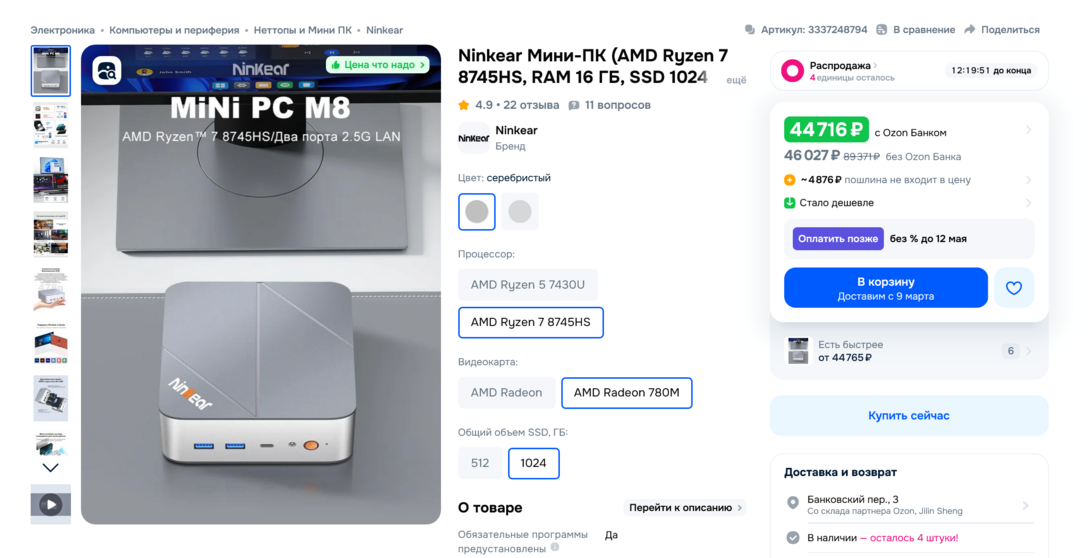This screenshot has height=558, width=1090.
Task: Click the compare icon "В сравнение"
Action: (882, 30)
